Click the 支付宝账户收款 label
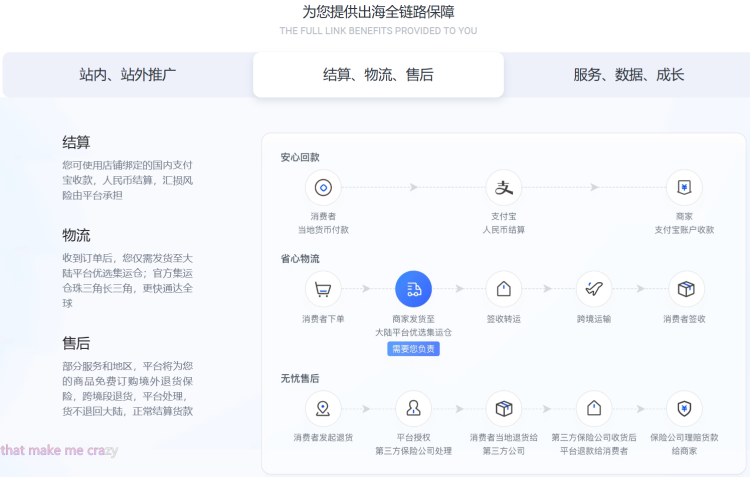The image size is (750, 477). [x=684, y=230]
